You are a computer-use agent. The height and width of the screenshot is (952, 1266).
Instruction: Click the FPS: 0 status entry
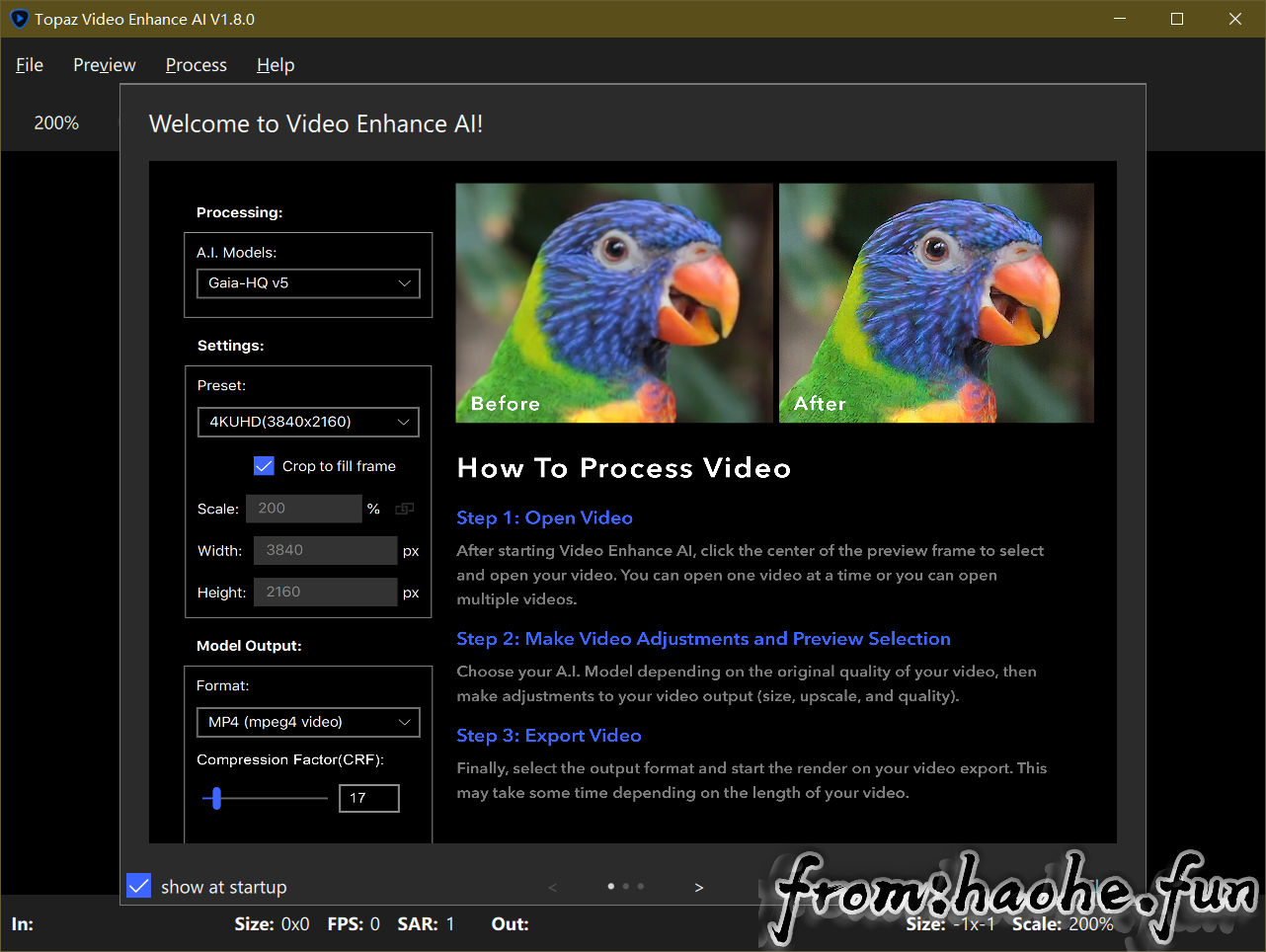(354, 924)
